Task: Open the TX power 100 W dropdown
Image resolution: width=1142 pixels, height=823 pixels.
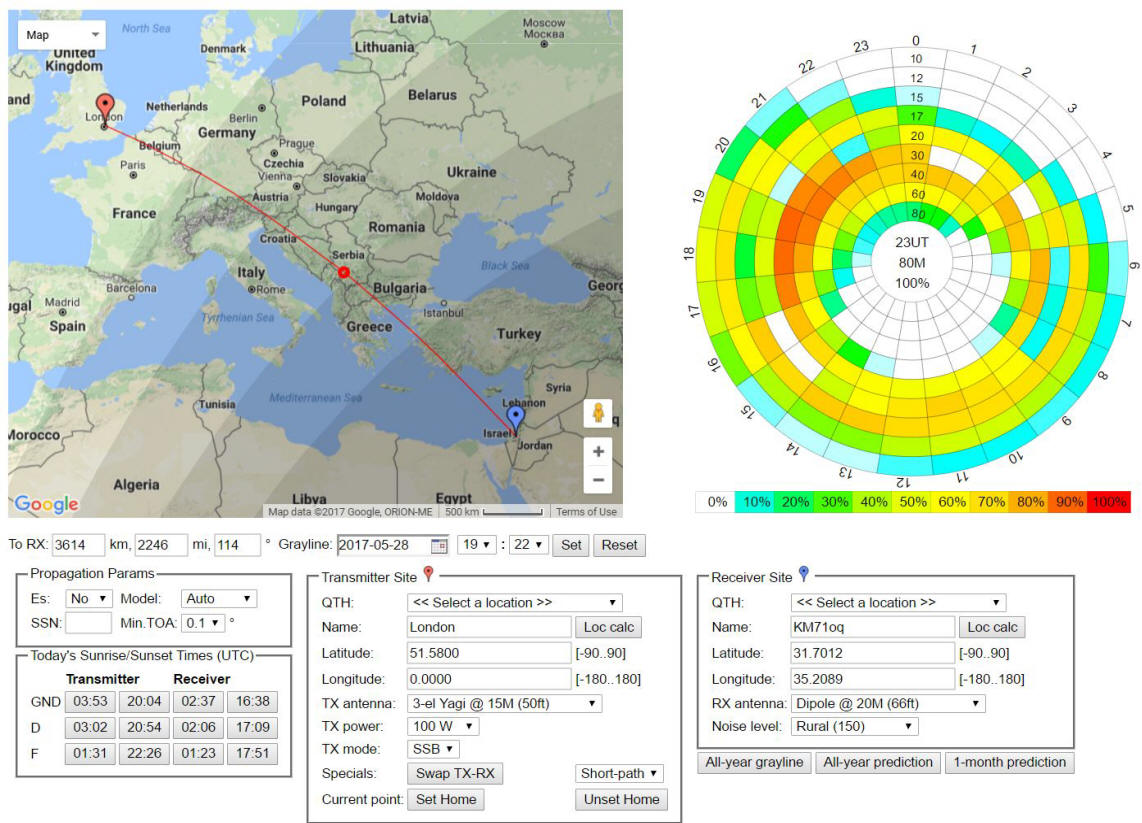Action: point(443,726)
